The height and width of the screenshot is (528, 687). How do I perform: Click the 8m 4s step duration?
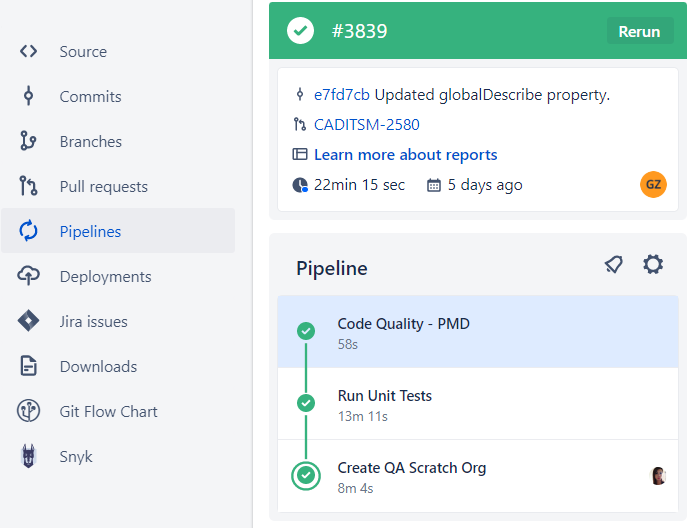point(355,488)
